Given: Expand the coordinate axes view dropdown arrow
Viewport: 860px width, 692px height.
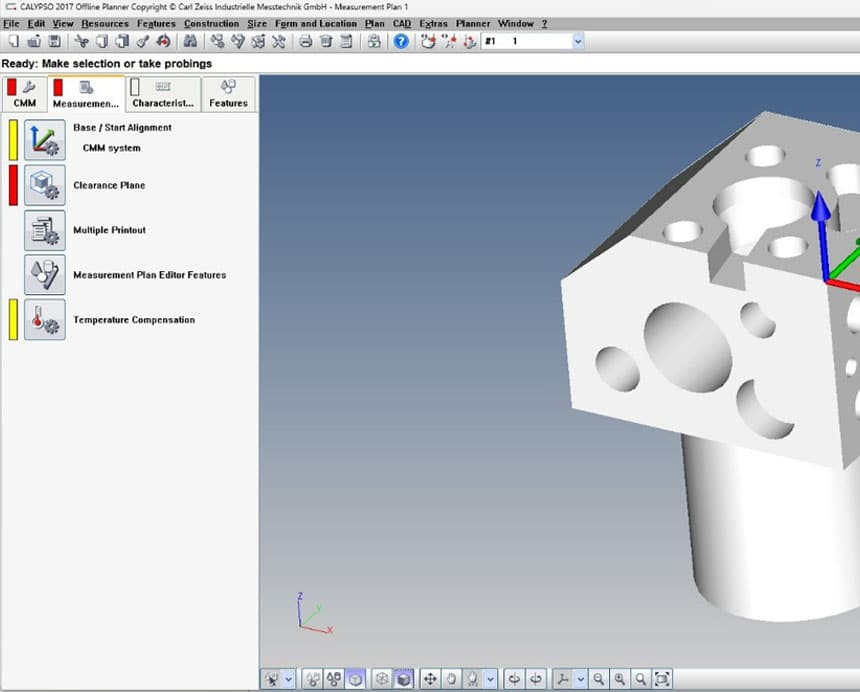Looking at the screenshot, I should pyautogui.click(x=581, y=679).
